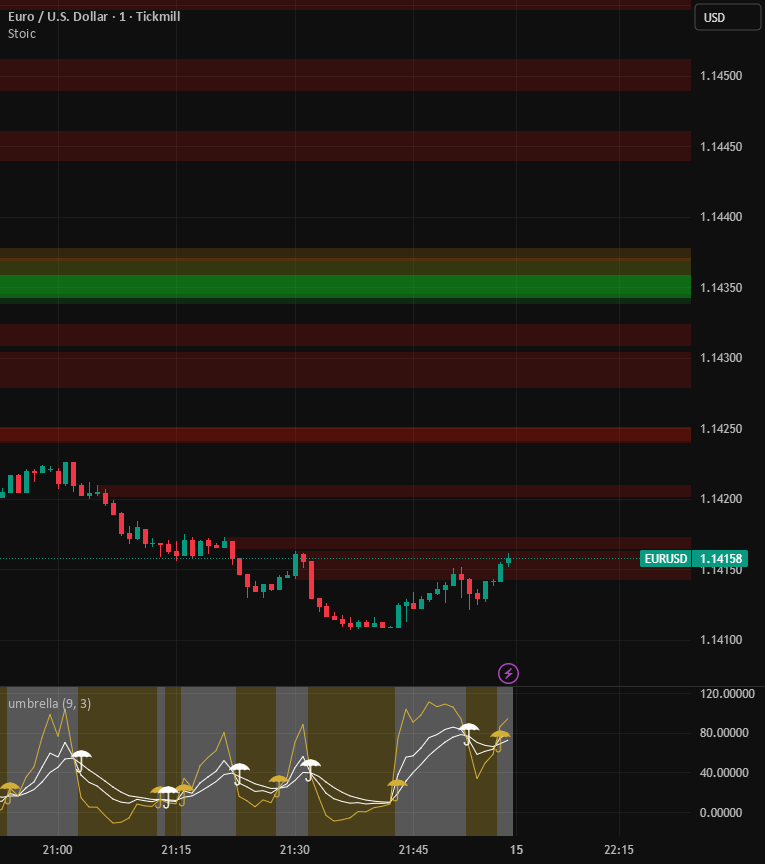Click the white umbrella marker near 80 level
765x864 pixels.
(469, 733)
